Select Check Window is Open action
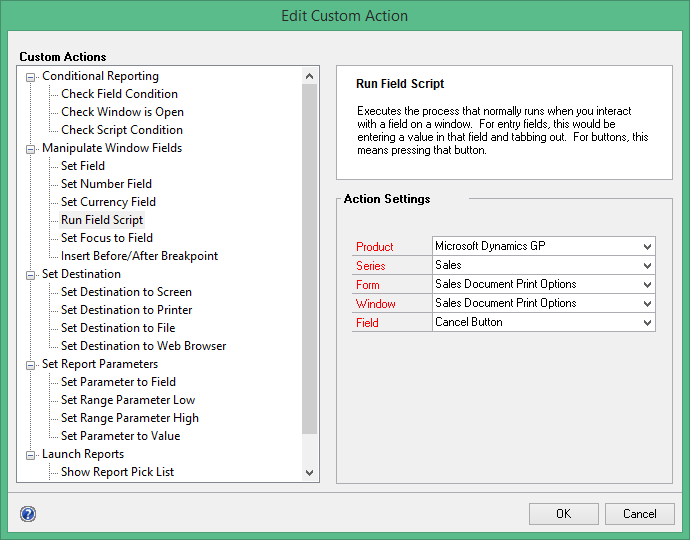The width and height of the screenshot is (690, 540). [x=122, y=112]
